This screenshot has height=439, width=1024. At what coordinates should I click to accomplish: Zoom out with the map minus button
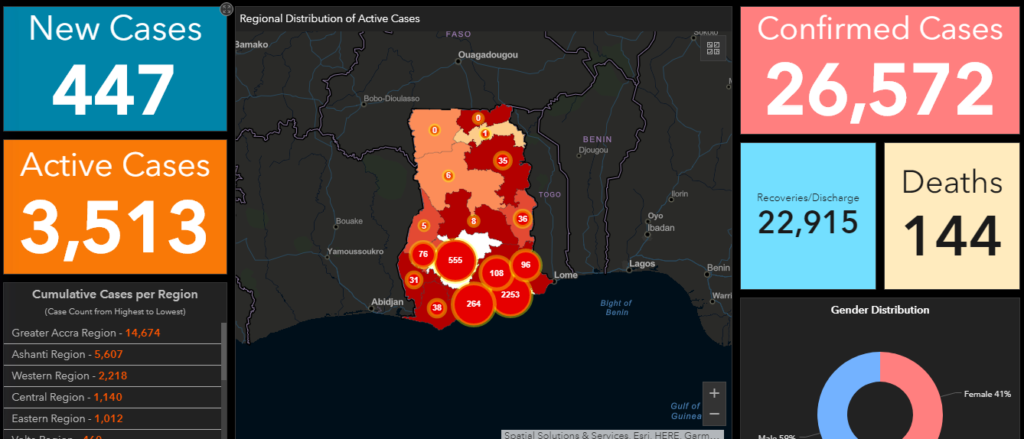pos(713,413)
